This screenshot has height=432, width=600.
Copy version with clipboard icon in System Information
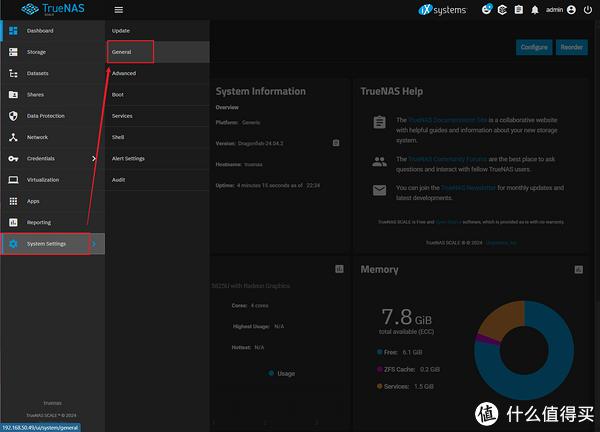pyautogui.click(x=336, y=143)
